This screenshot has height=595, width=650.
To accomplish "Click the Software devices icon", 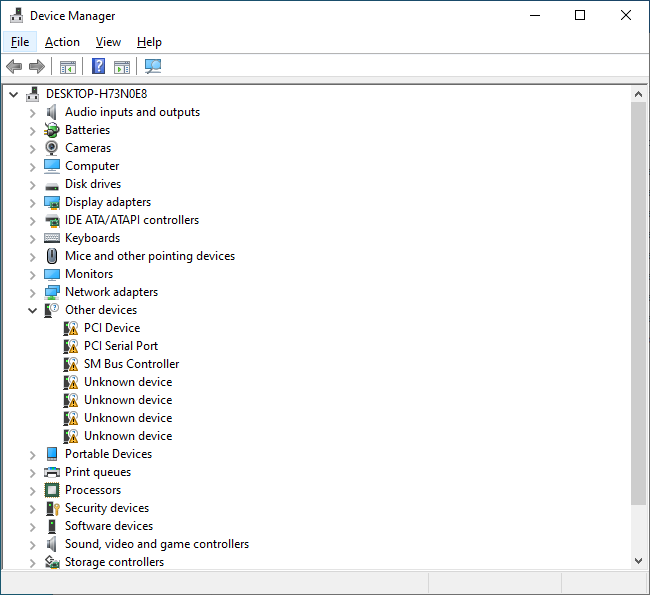I will coord(52,526).
